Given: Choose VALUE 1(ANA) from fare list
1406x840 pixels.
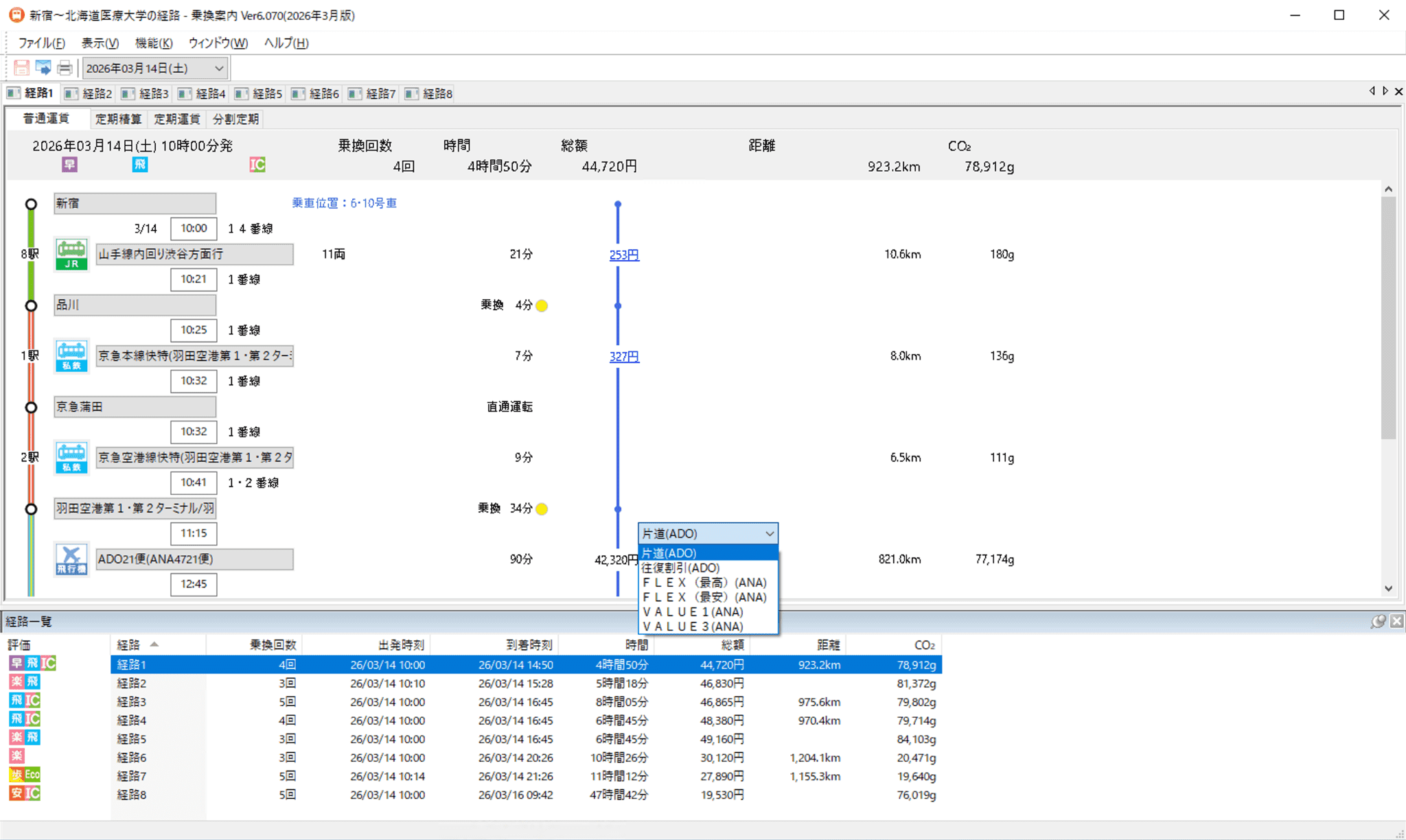Looking at the screenshot, I should 693,611.
